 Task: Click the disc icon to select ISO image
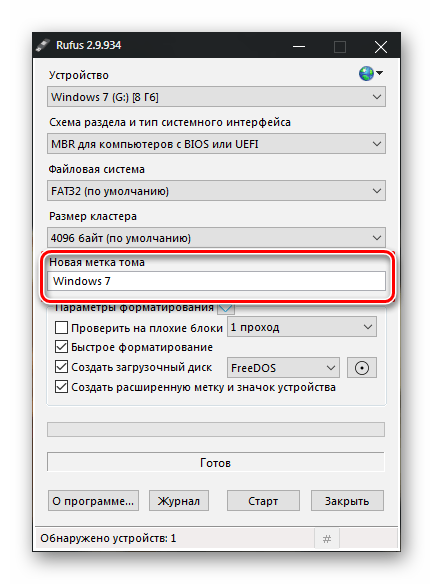point(362,368)
